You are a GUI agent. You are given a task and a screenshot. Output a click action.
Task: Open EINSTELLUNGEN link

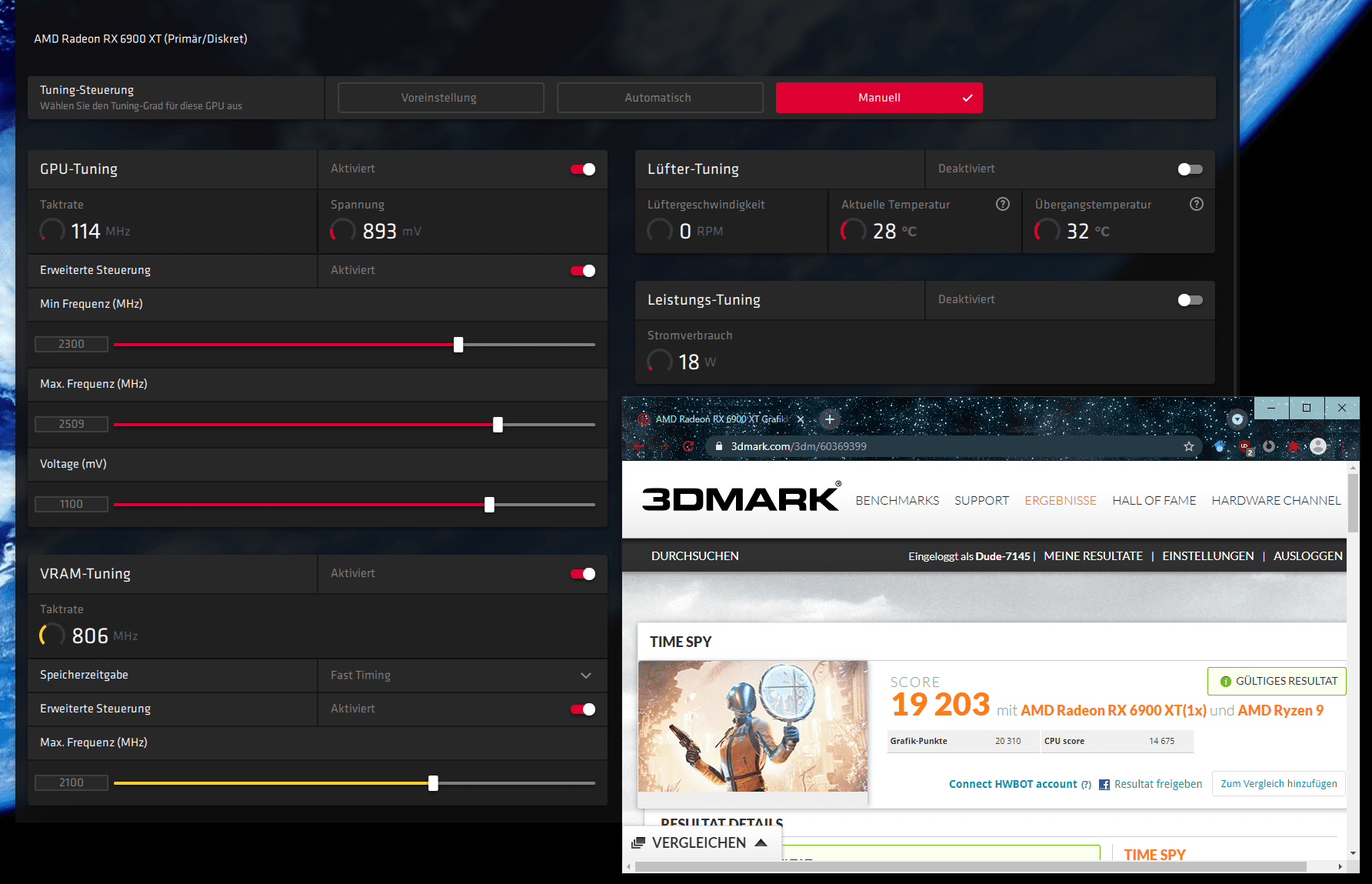(x=1207, y=556)
